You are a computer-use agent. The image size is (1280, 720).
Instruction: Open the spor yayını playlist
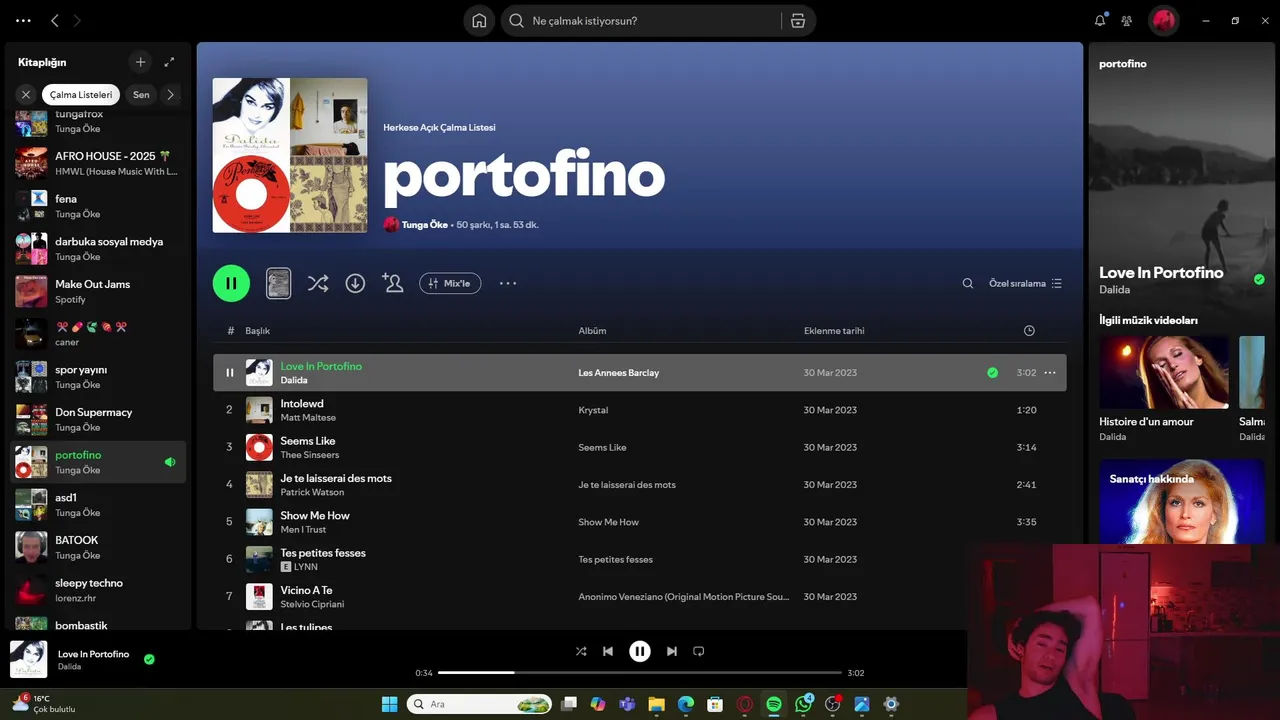pos(98,377)
